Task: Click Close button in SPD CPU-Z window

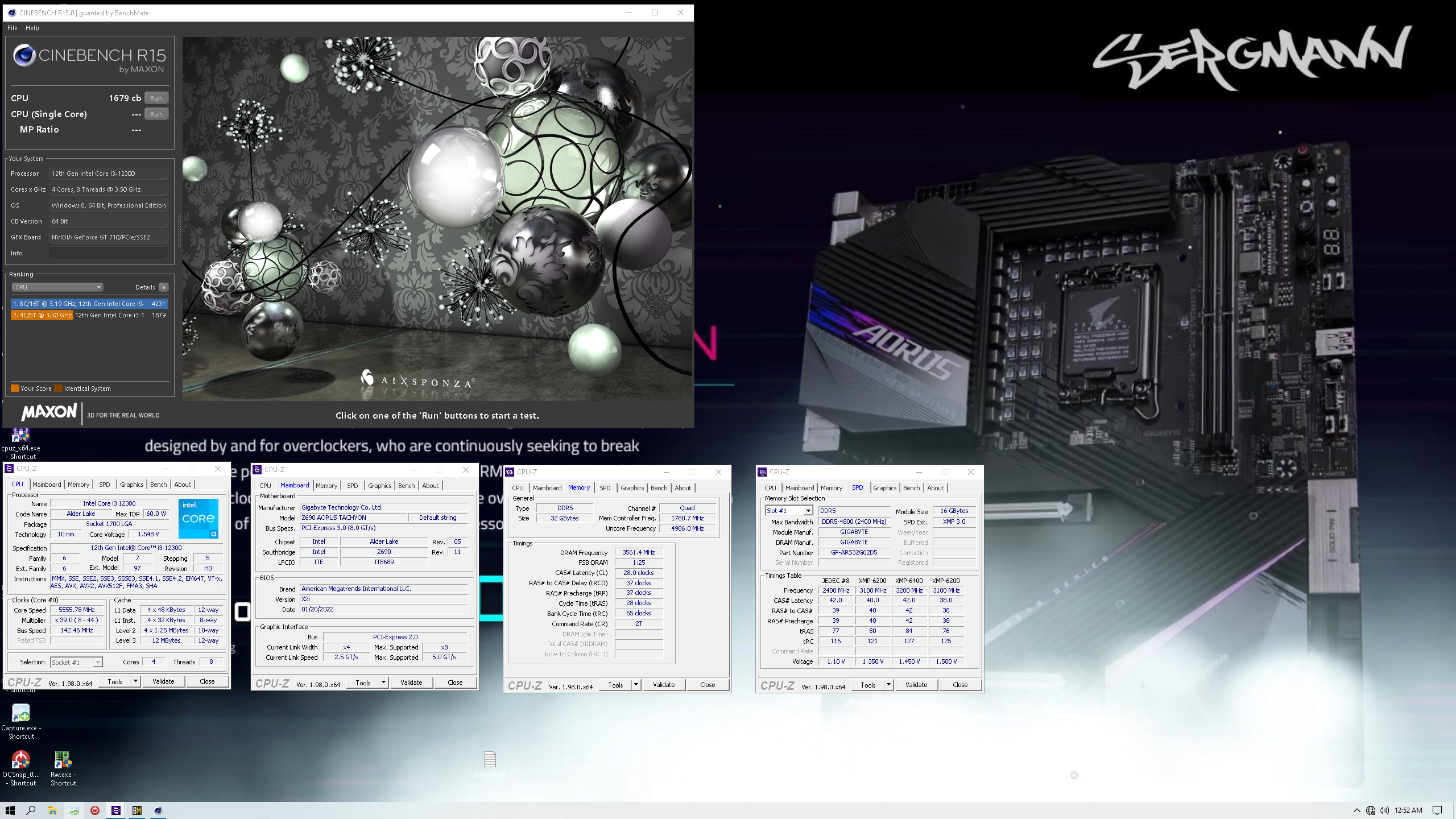Action: [x=960, y=685]
